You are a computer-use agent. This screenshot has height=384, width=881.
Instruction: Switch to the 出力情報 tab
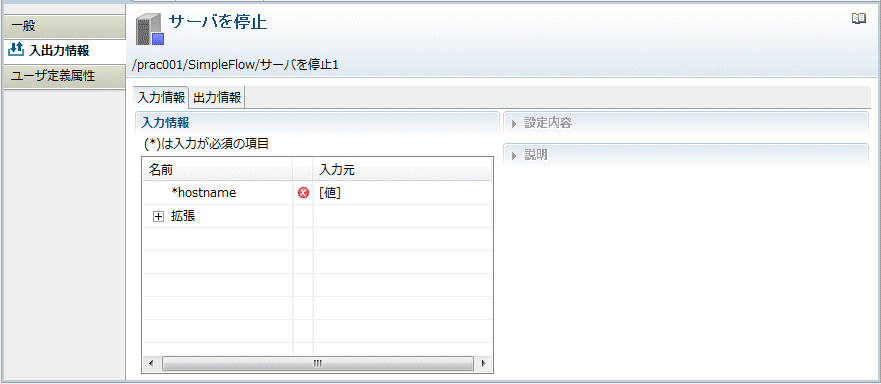(217, 97)
